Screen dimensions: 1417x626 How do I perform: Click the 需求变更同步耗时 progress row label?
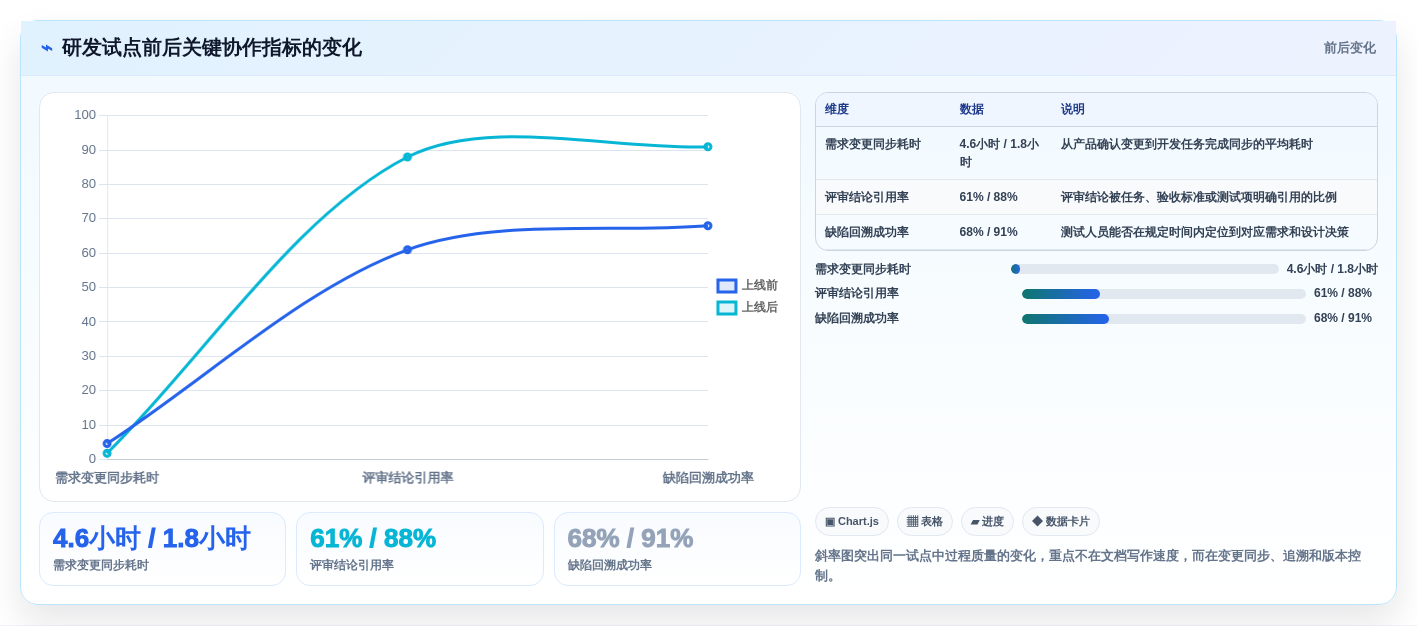tap(863, 270)
